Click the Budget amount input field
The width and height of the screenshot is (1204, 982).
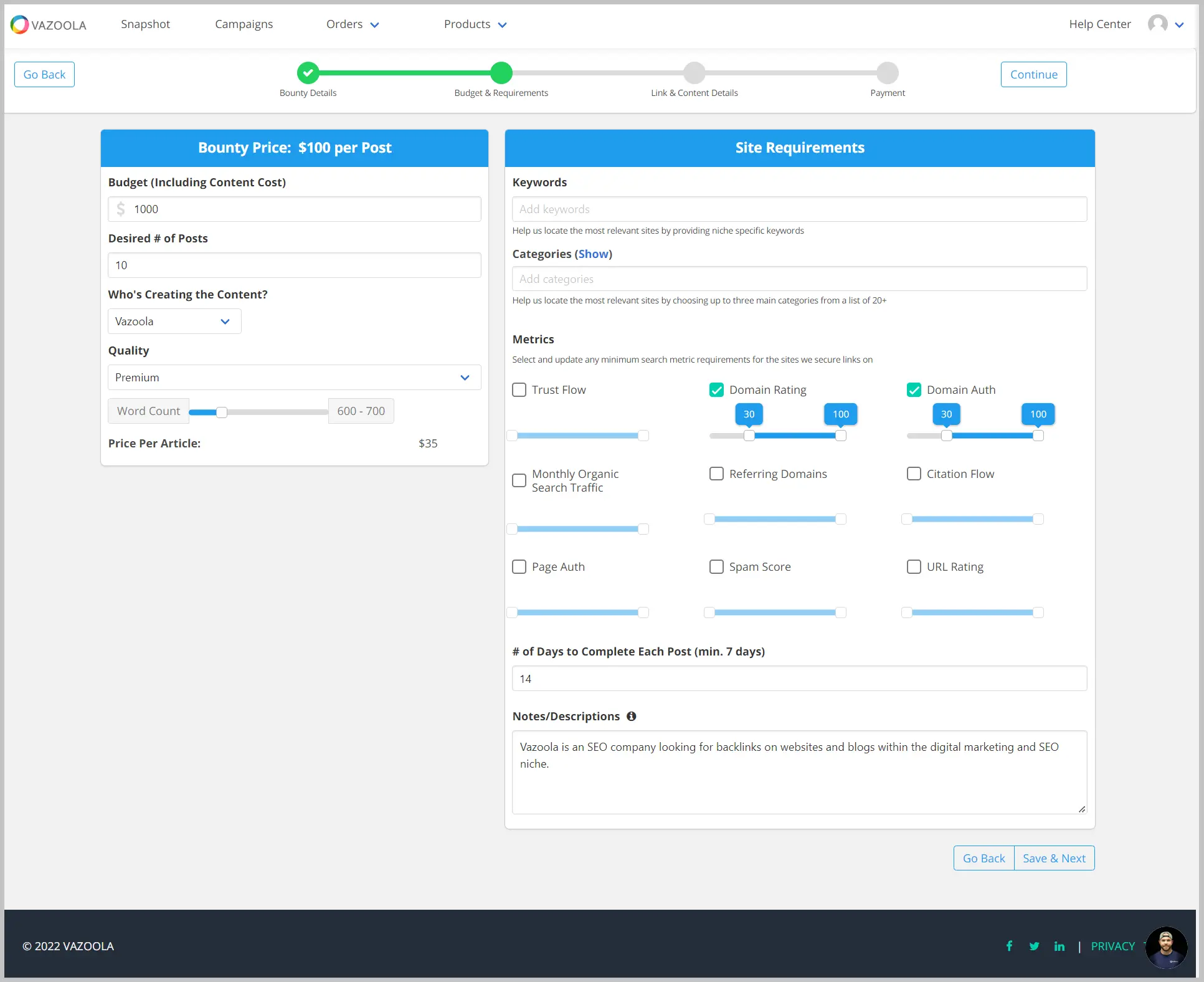[295, 209]
